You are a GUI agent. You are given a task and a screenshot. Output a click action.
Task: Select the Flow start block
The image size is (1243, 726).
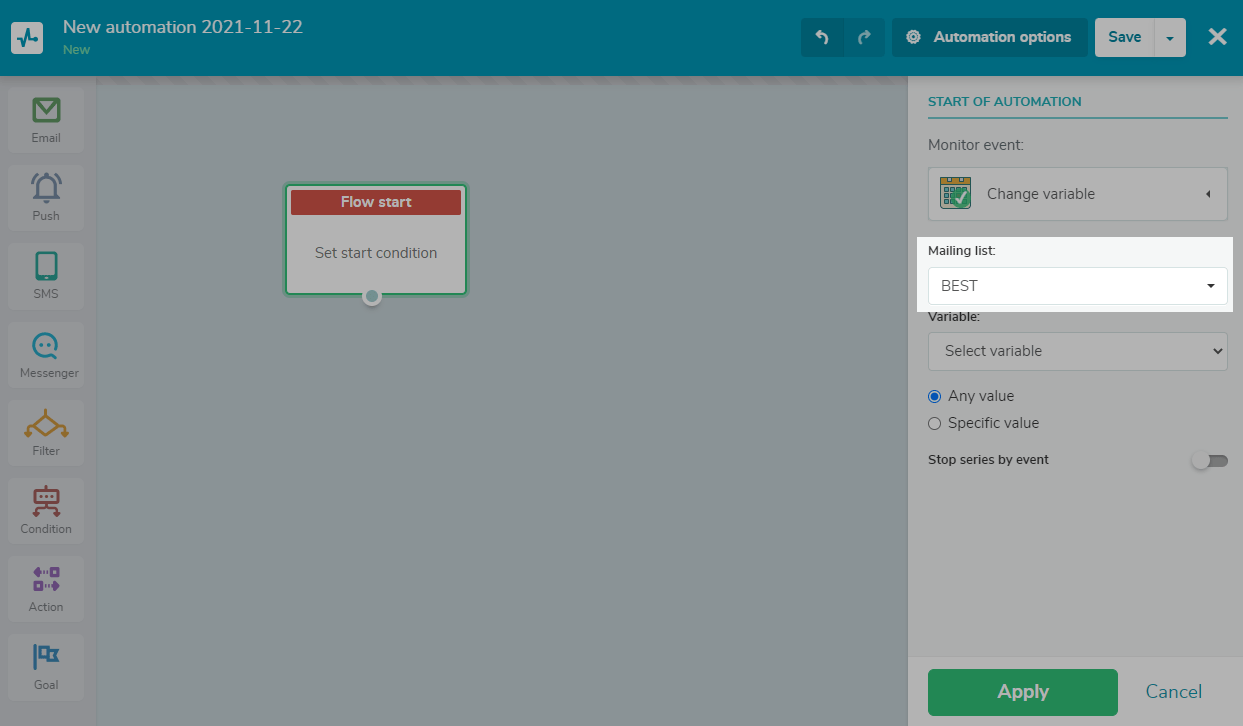tap(376, 239)
